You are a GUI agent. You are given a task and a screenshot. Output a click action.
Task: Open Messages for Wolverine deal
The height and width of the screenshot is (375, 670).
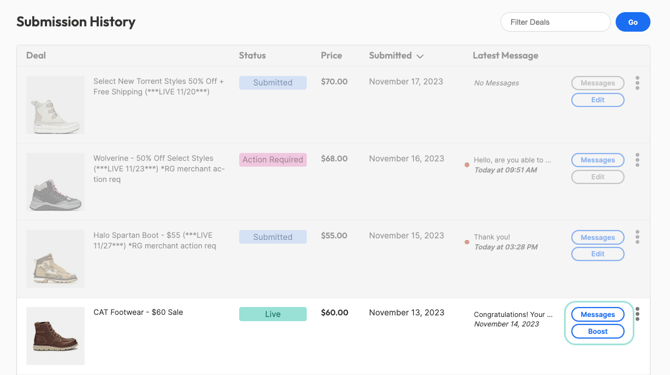(597, 160)
